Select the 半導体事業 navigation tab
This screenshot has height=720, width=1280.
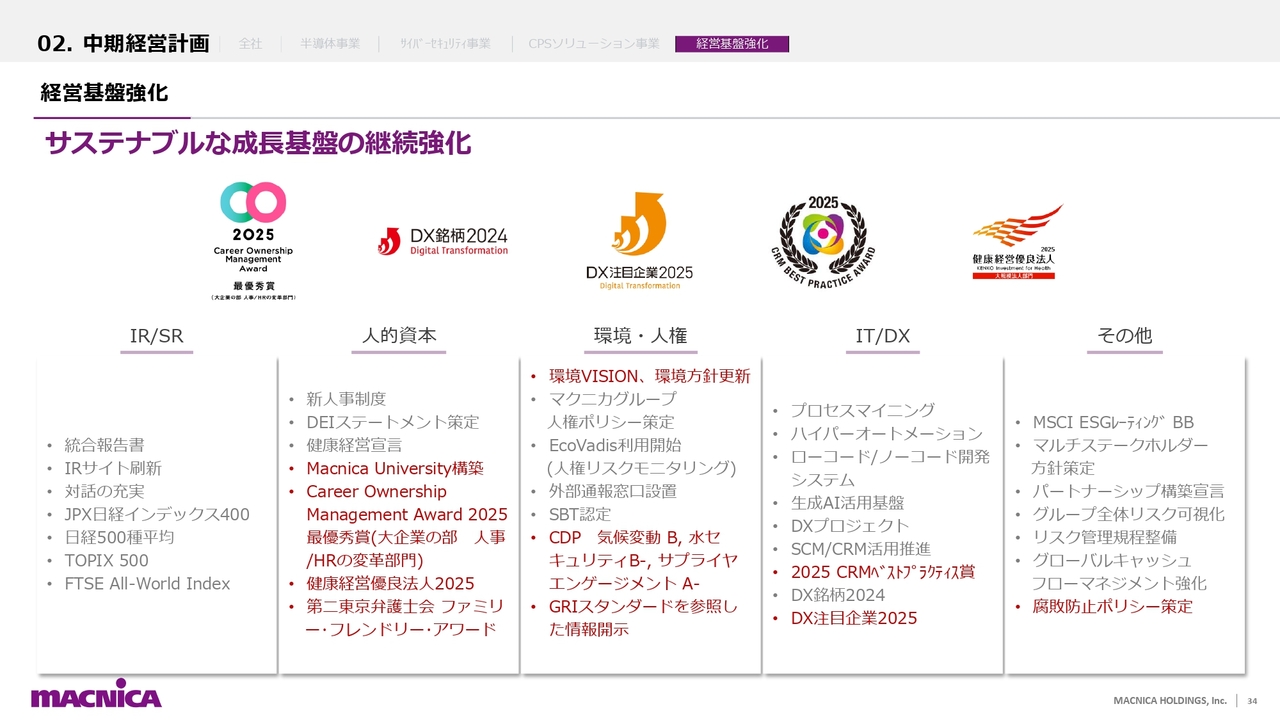point(330,44)
